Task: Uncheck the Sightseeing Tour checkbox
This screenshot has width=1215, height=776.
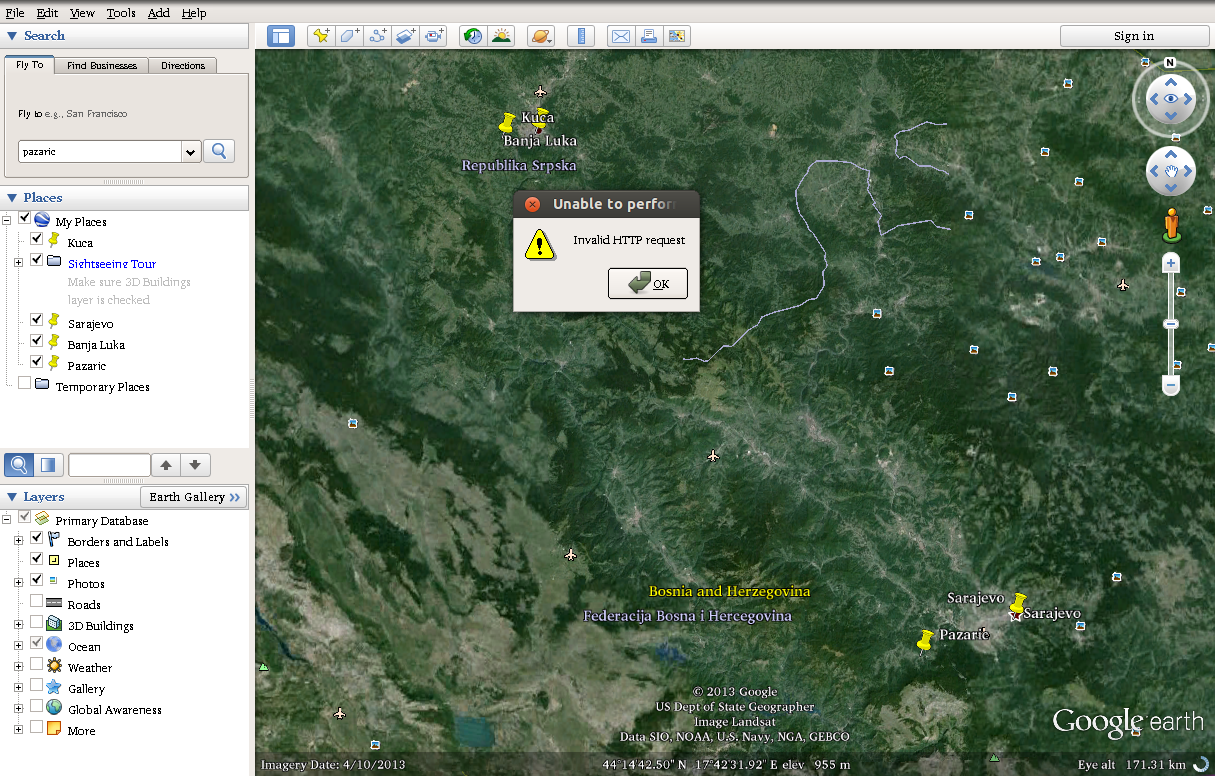Action: (x=37, y=261)
